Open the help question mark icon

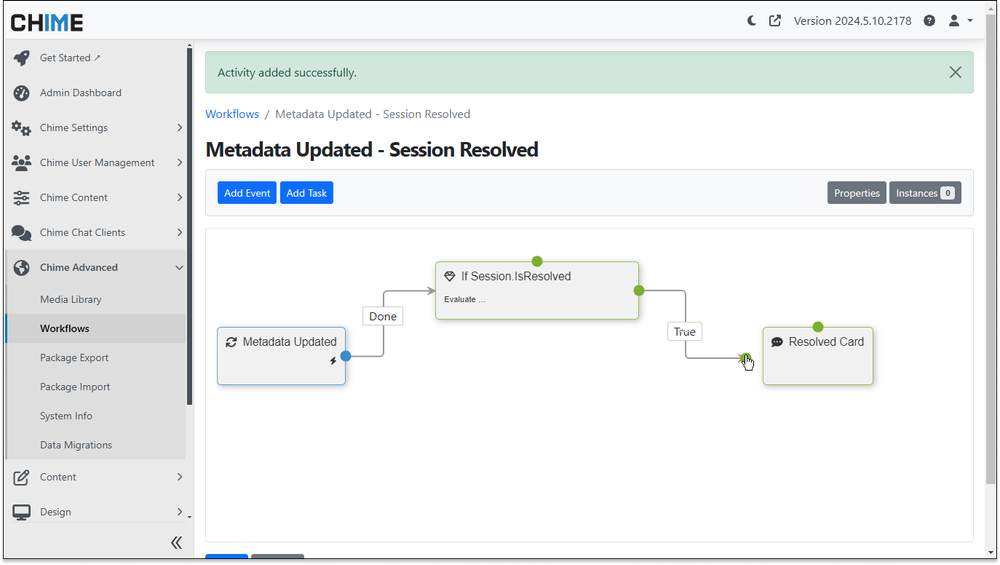coord(929,21)
